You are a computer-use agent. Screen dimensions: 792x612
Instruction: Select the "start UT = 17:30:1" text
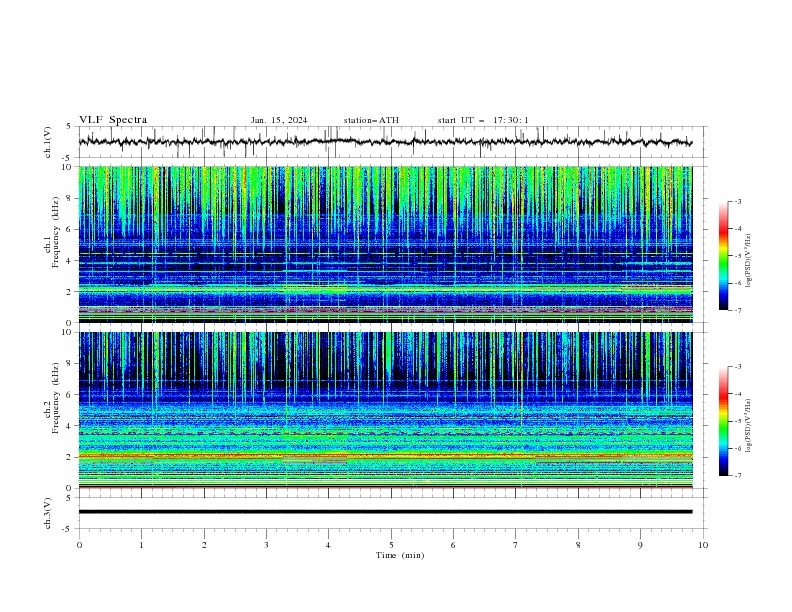pyautogui.click(x=483, y=120)
